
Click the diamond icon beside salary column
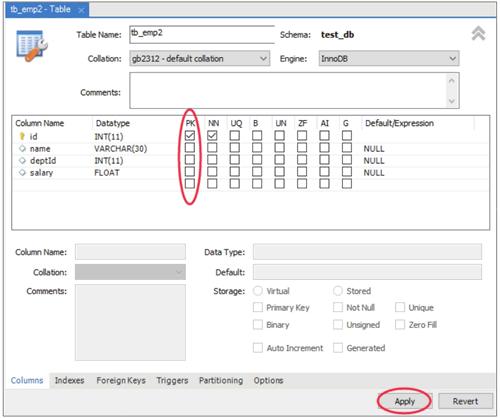(22, 172)
